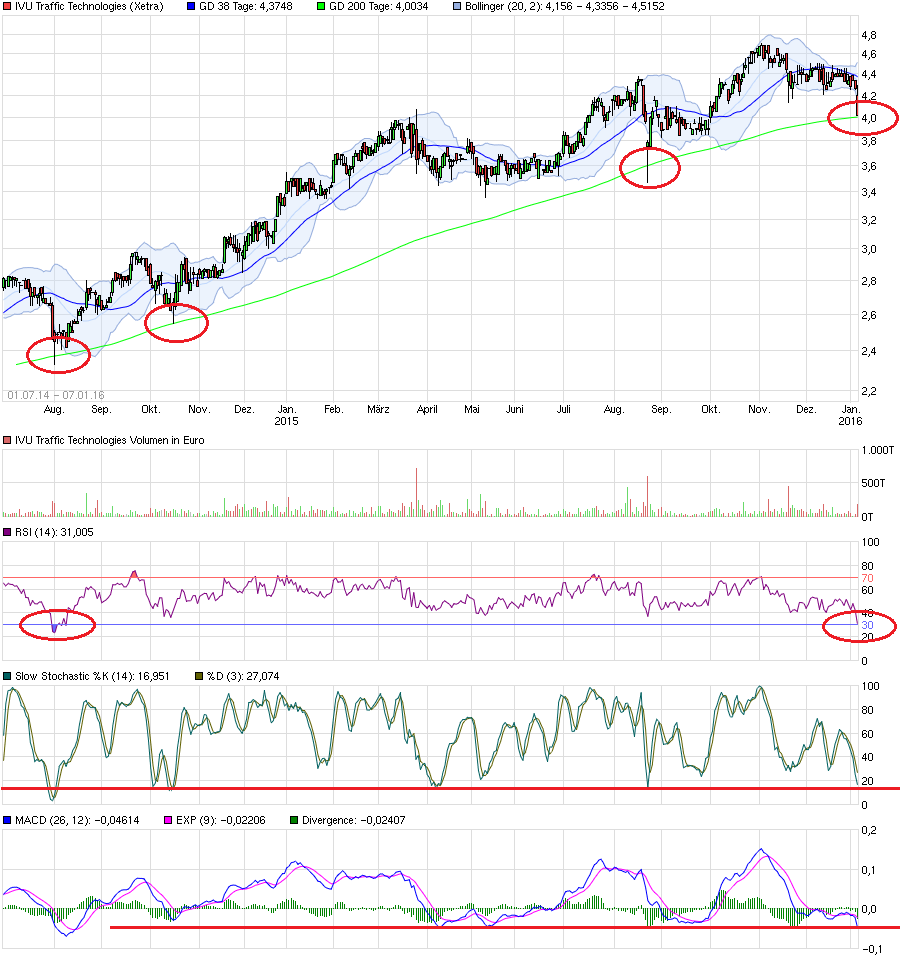Select the März axis label
The width and height of the screenshot is (900, 958).
(x=377, y=409)
